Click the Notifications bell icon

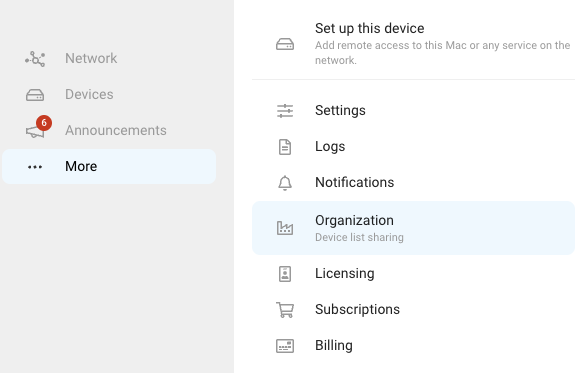click(x=285, y=183)
